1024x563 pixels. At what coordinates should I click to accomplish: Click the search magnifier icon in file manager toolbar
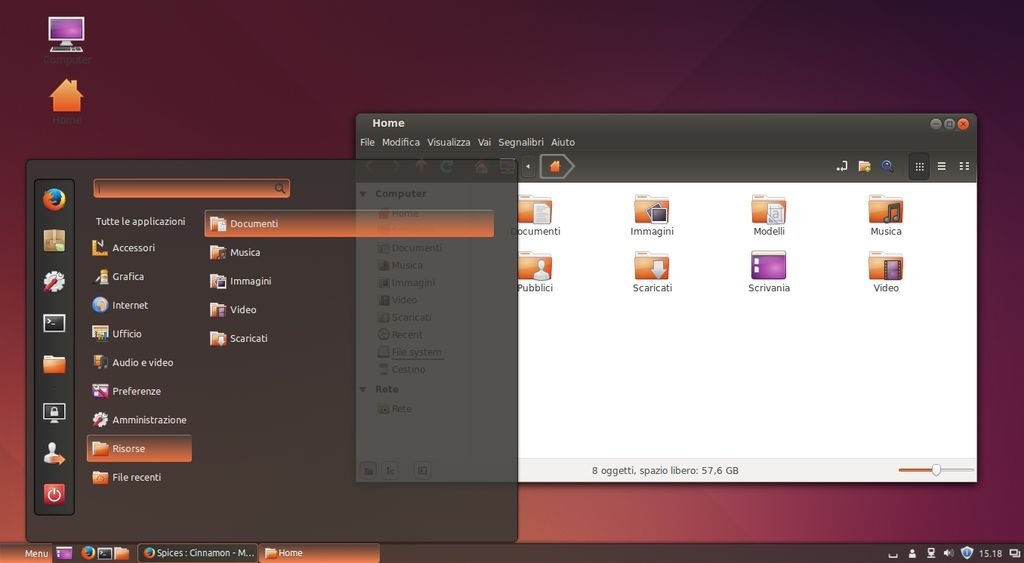(887, 166)
